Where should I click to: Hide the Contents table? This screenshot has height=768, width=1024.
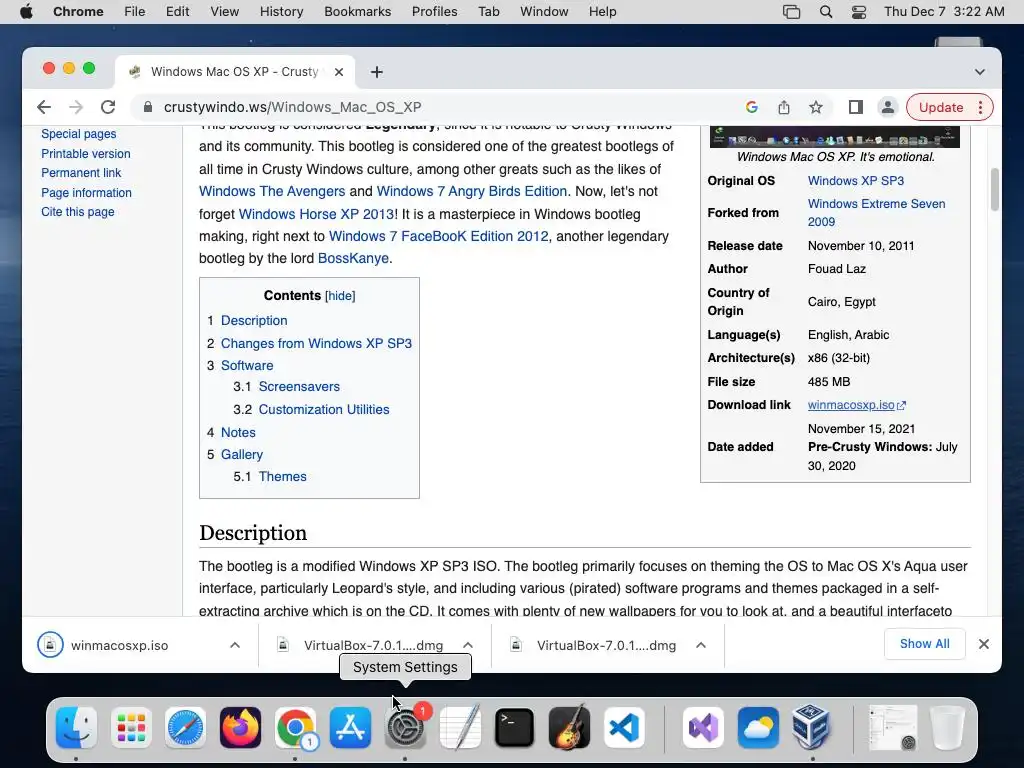(340, 296)
